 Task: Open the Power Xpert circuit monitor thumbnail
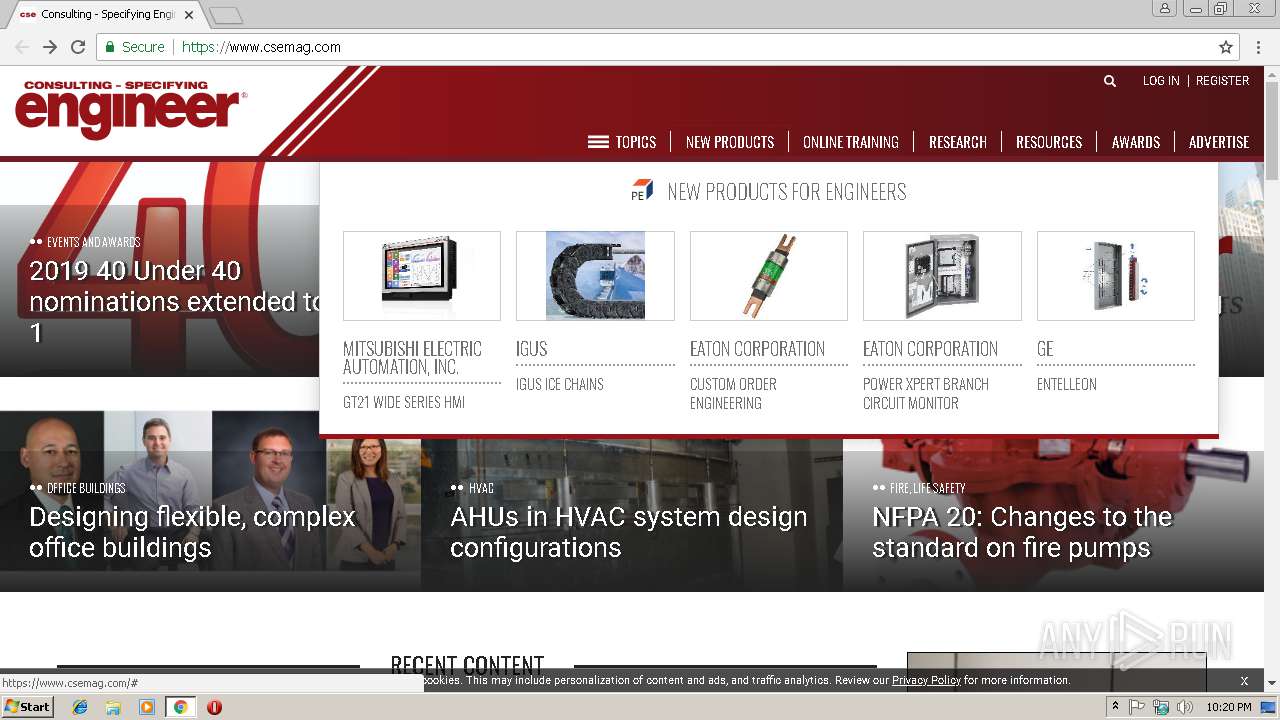[x=942, y=276]
